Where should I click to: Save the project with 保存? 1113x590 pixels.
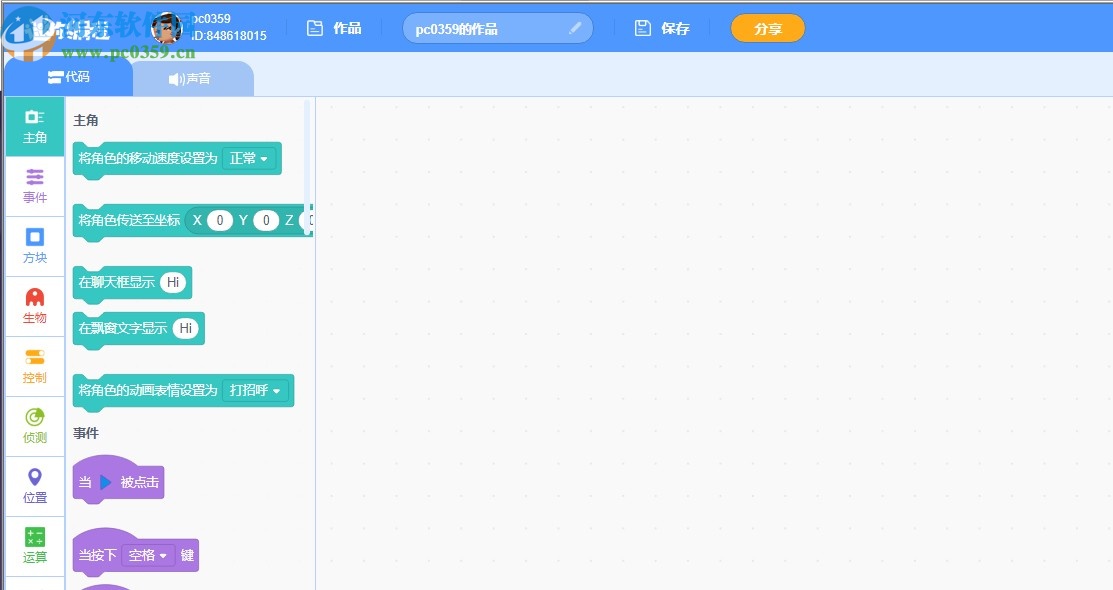click(x=662, y=28)
